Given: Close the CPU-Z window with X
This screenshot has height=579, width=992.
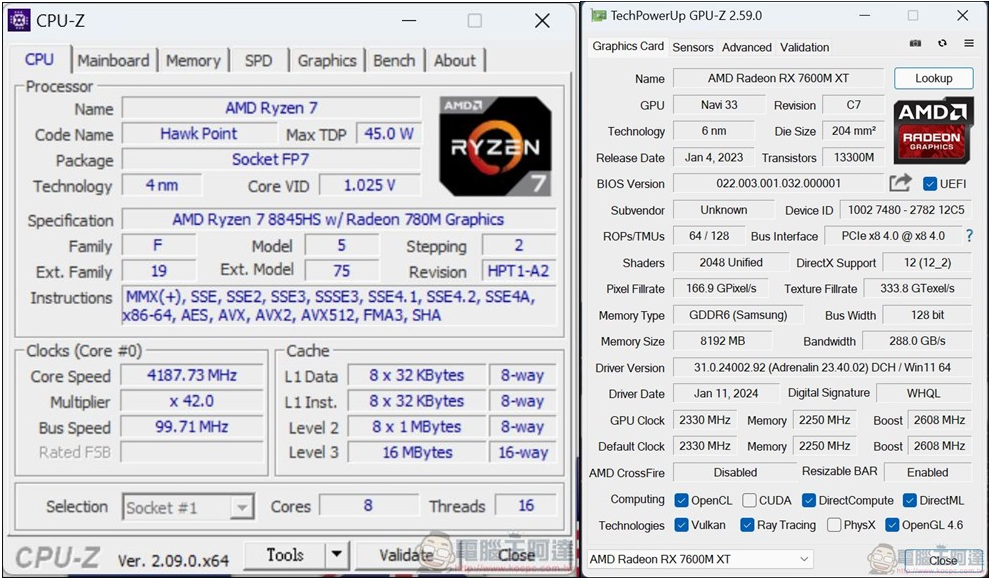Looking at the screenshot, I should (542, 21).
